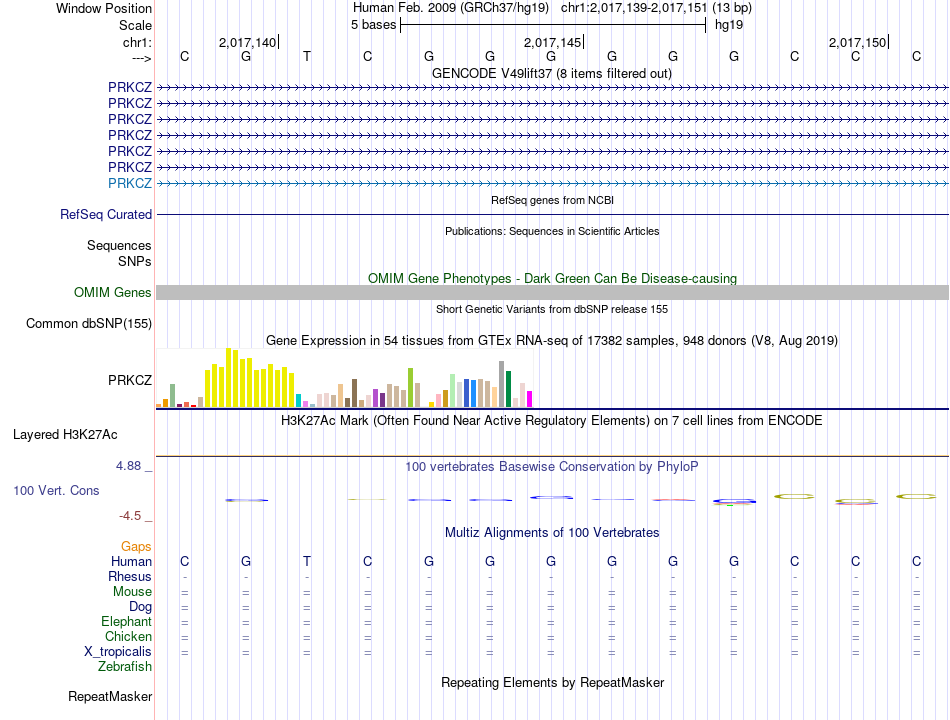This screenshot has height=720, width=950.
Task: Open Publications: Sequences in Scientific Articles title
Action: coord(552,231)
